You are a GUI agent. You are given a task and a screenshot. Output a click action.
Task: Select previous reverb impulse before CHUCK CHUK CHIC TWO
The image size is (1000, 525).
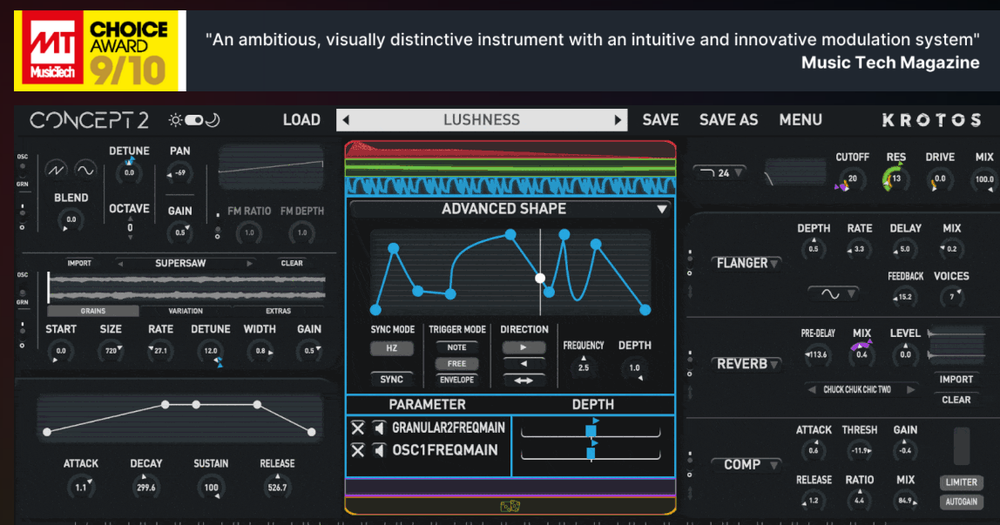click(x=812, y=390)
